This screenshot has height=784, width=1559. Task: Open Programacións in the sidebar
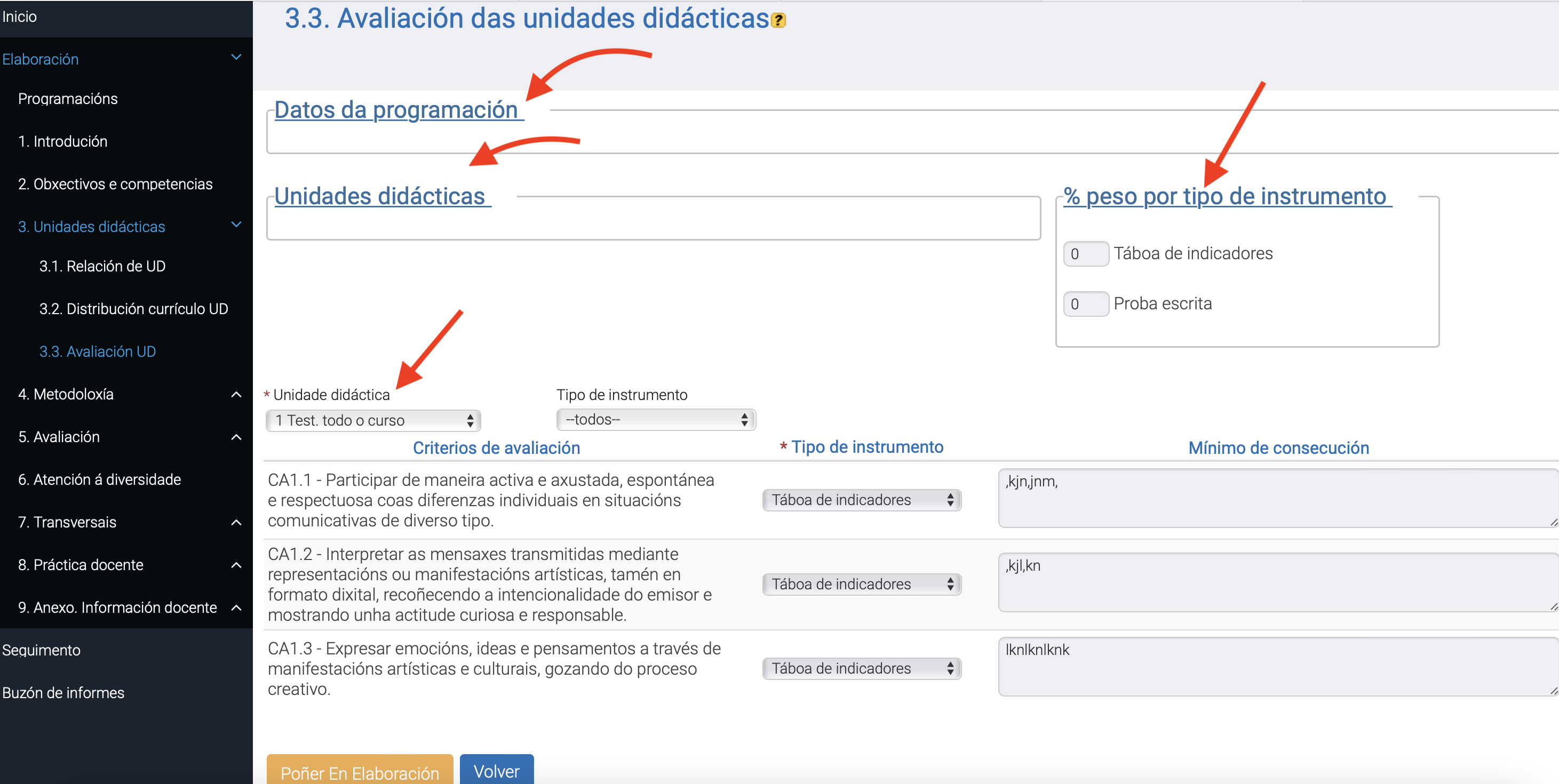[68, 99]
